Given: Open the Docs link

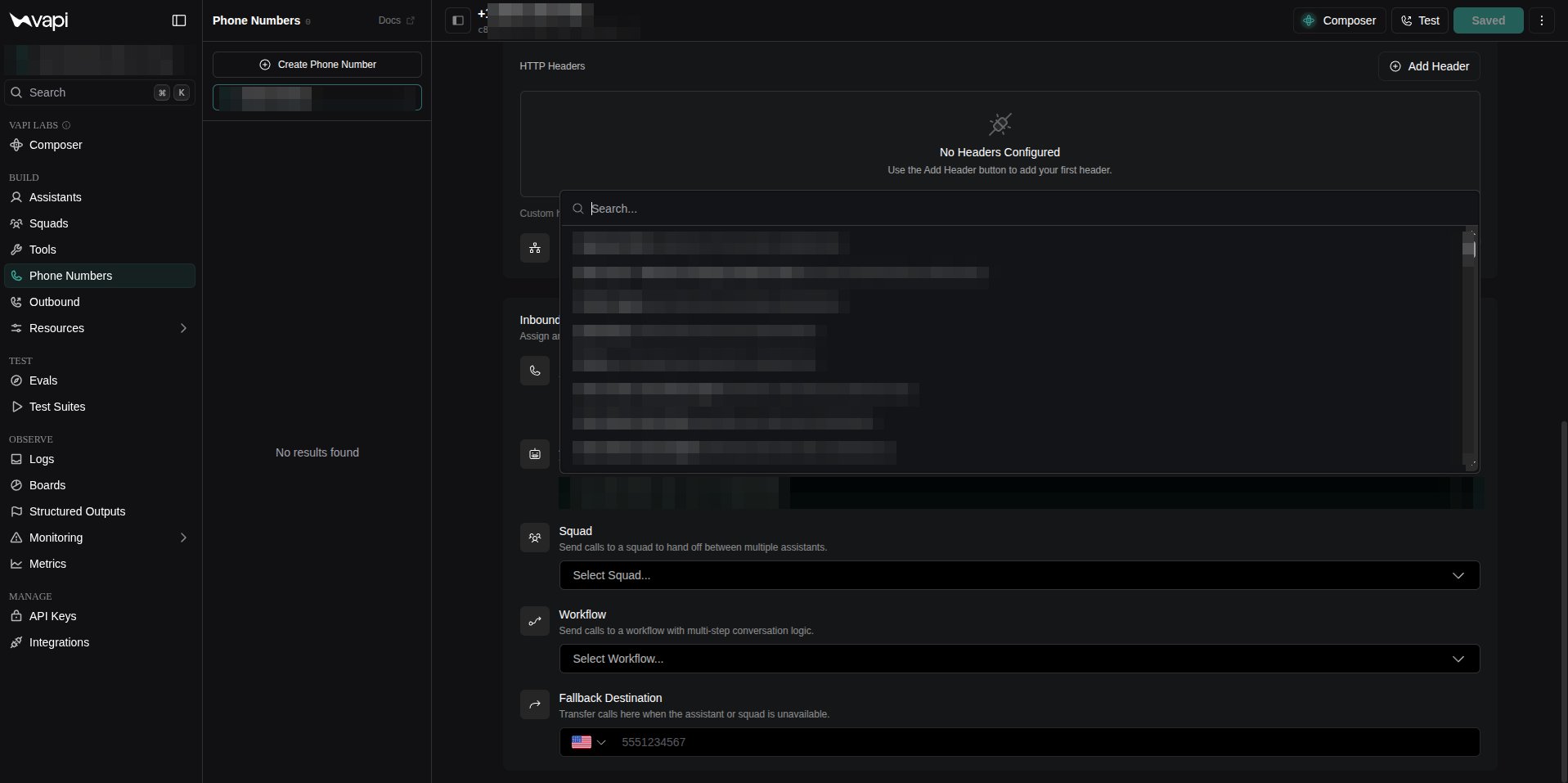Looking at the screenshot, I should coord(397,20).
